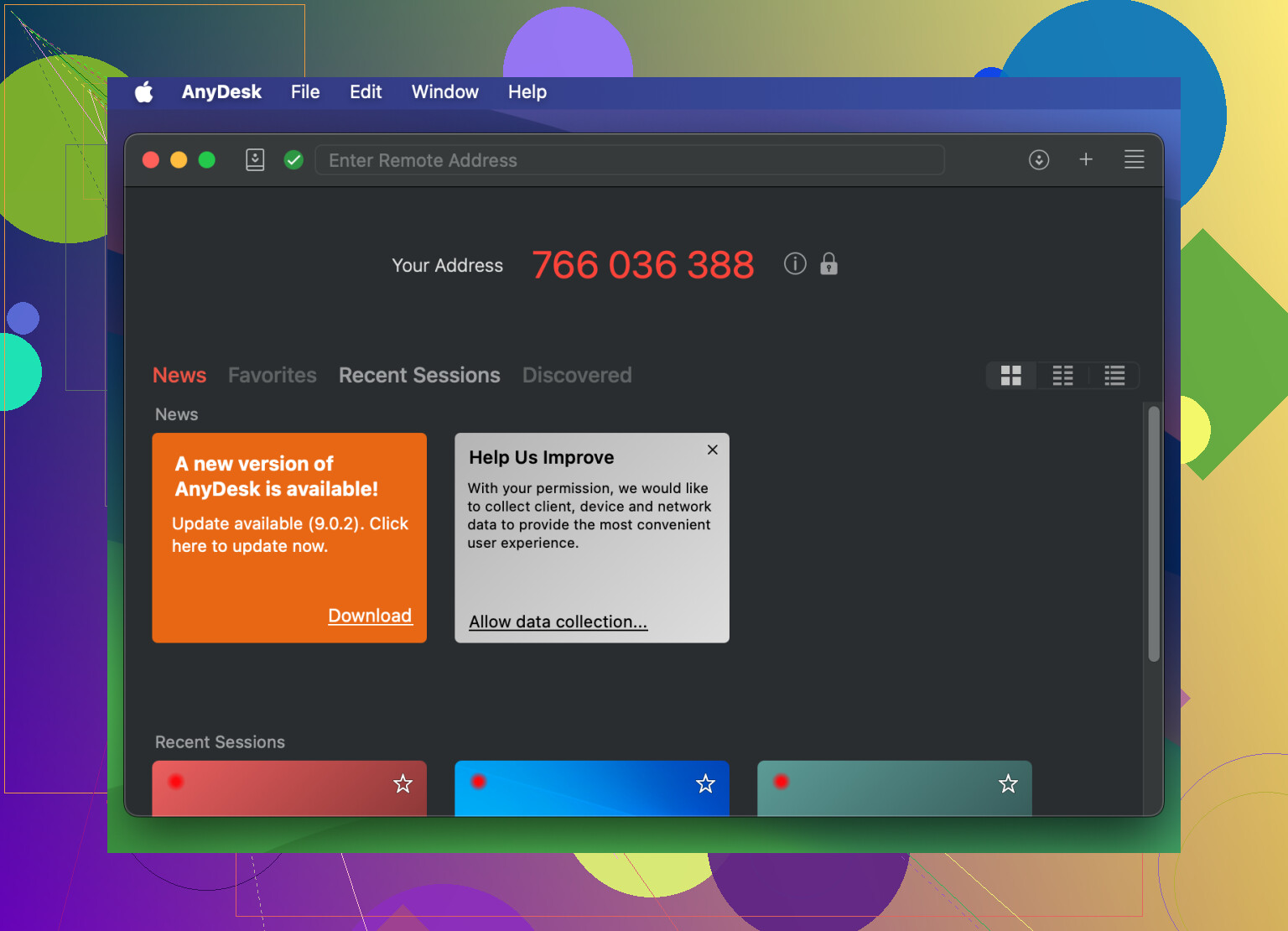
Task: Open the Help menu
Action: pos(527,92)
